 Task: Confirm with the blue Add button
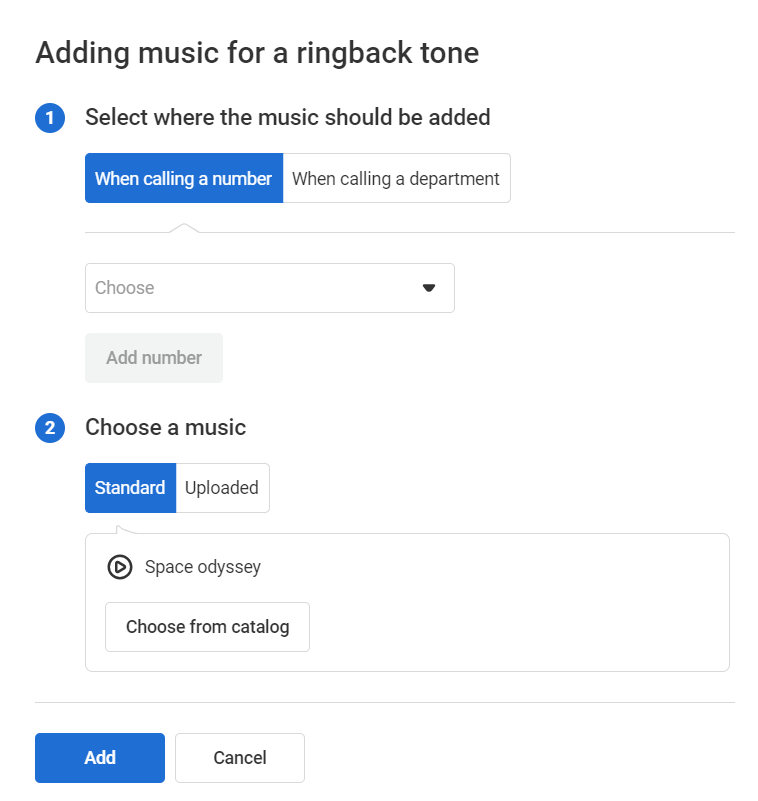(100, 758)
